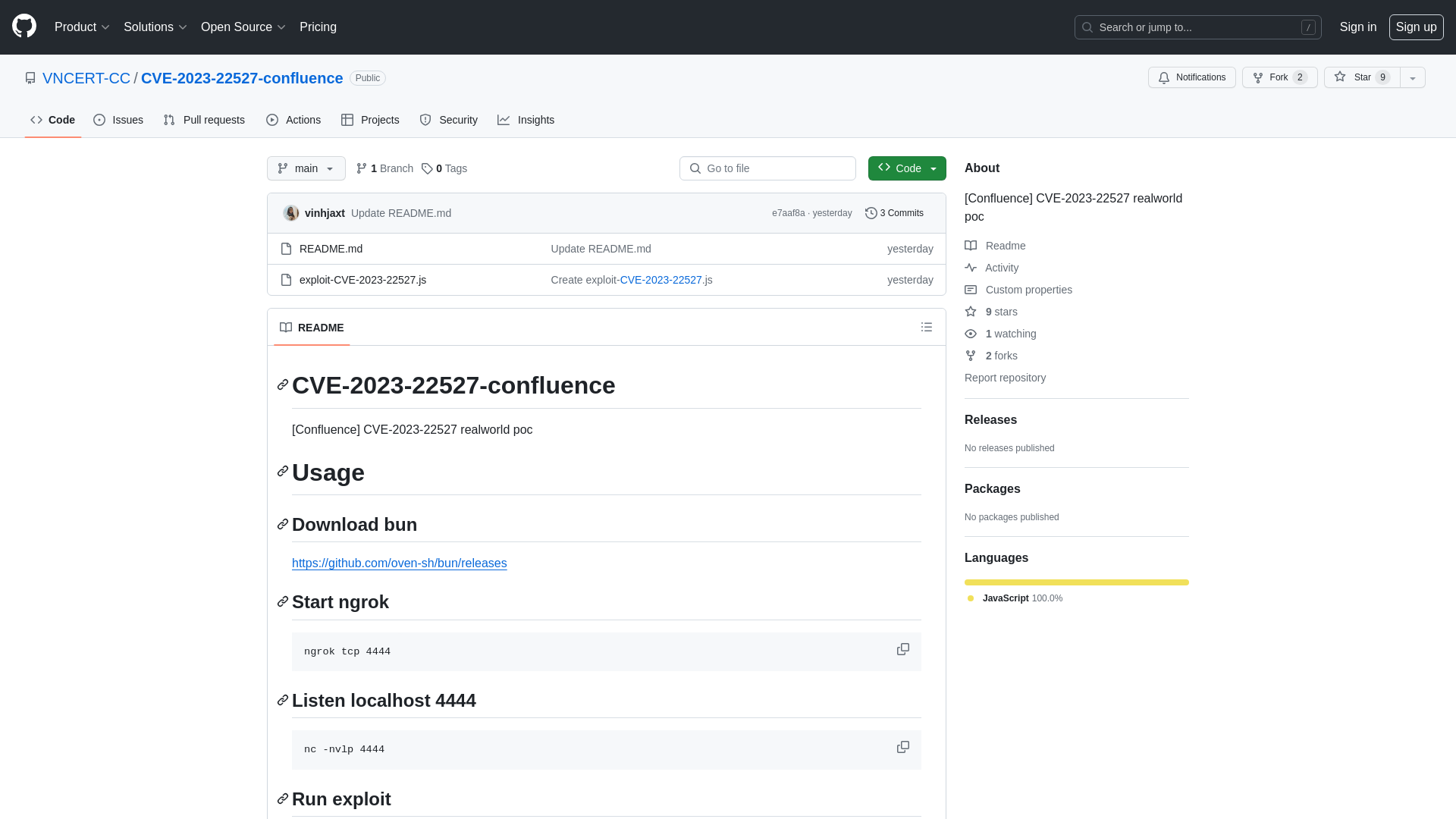Open README.md file
The width and height of the screenshot is (1456, 819).
(331, 249)
